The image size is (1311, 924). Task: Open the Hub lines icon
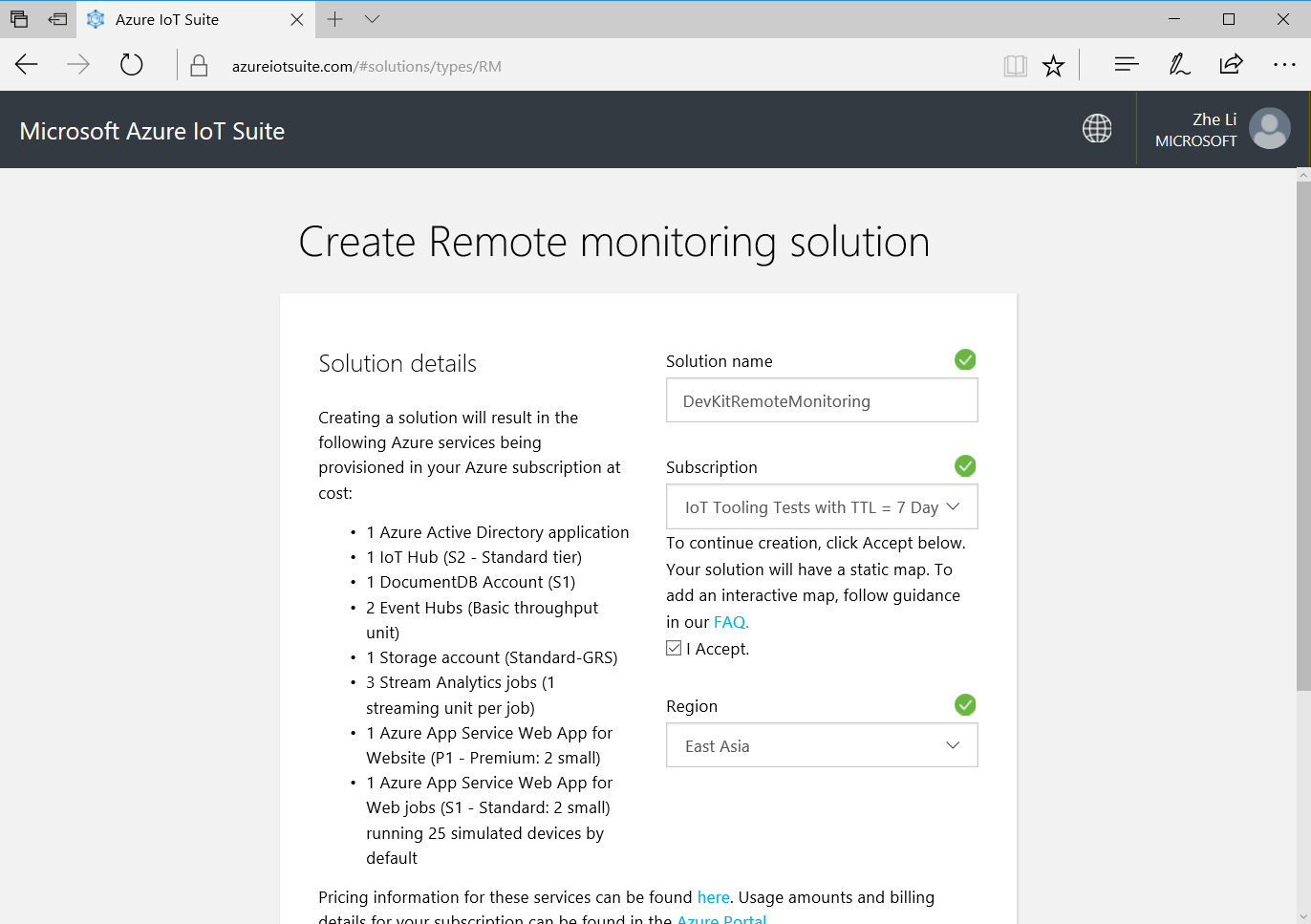(x=1127, y=64)
